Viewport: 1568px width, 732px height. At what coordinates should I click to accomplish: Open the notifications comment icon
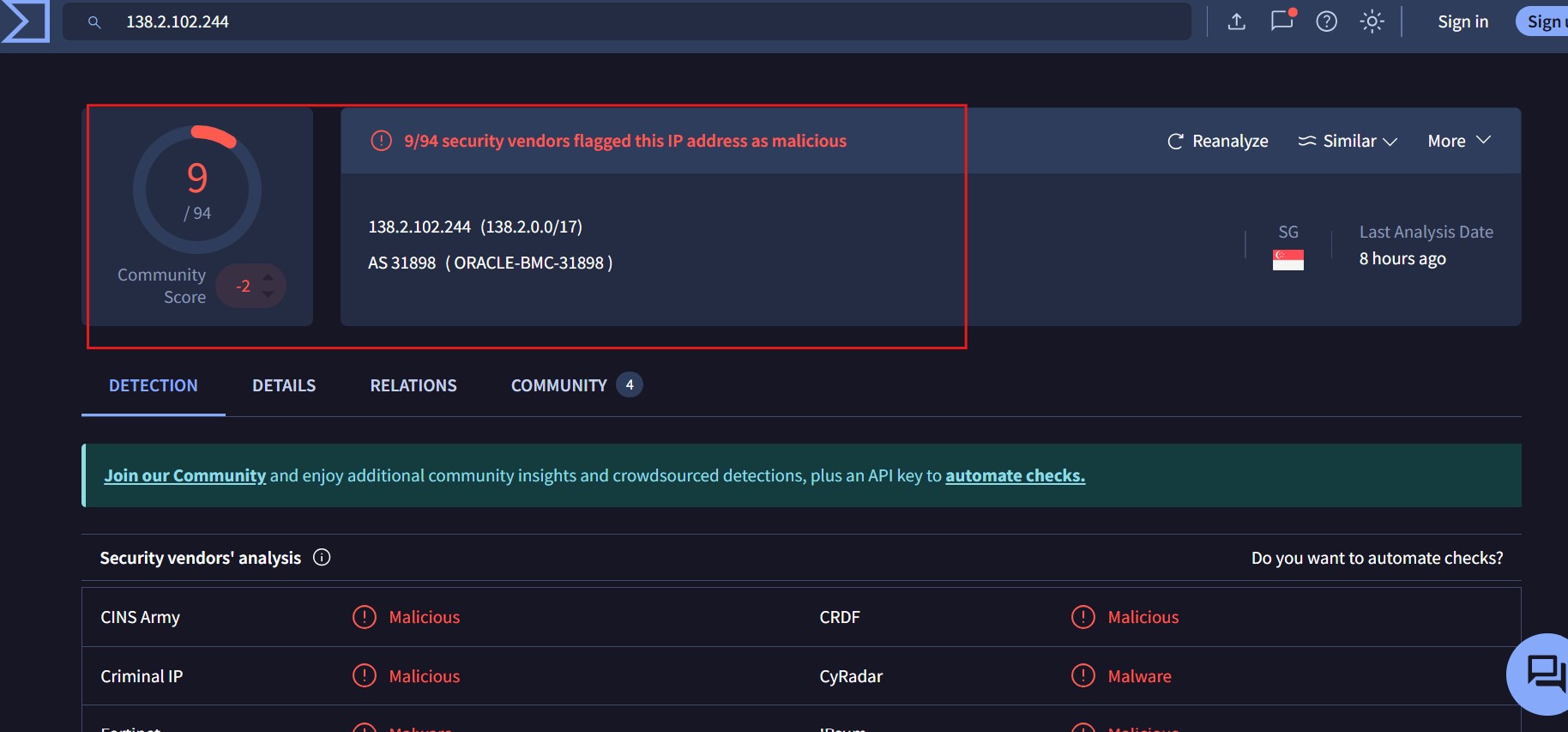click(1282, 21)
